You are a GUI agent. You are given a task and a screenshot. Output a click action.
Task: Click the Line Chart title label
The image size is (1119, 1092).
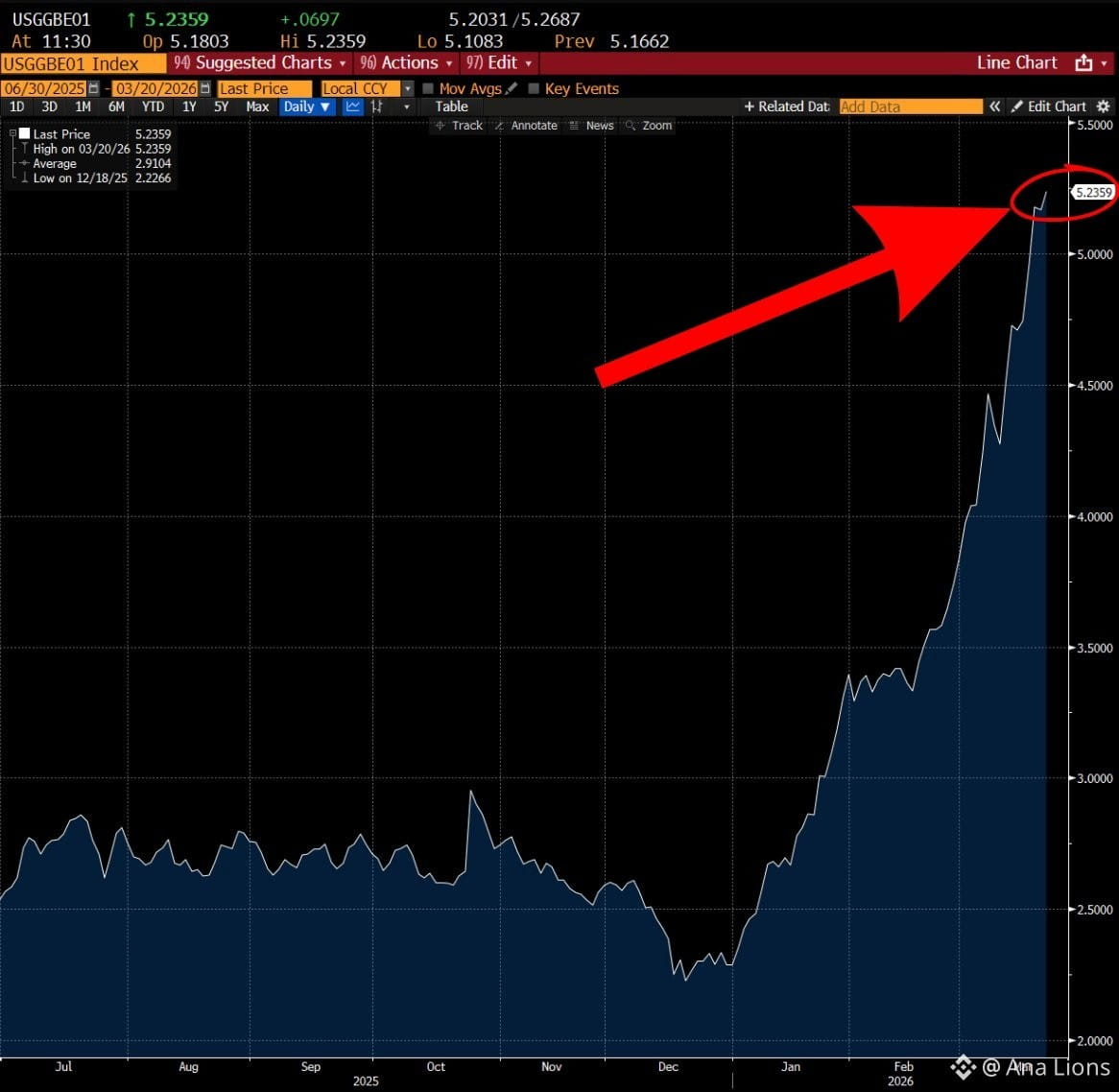pyautogui.click(x=1017, y=62)
